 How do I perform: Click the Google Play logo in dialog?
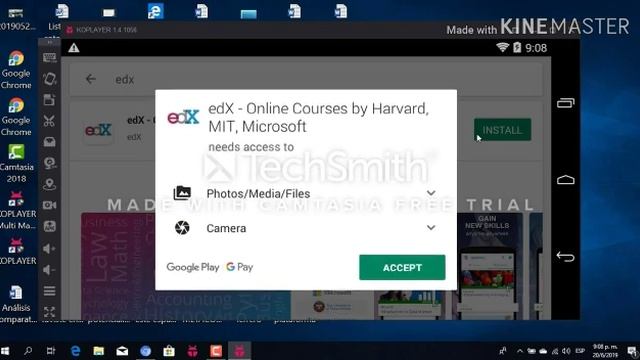pyautogui.click(x=193, y=267)
